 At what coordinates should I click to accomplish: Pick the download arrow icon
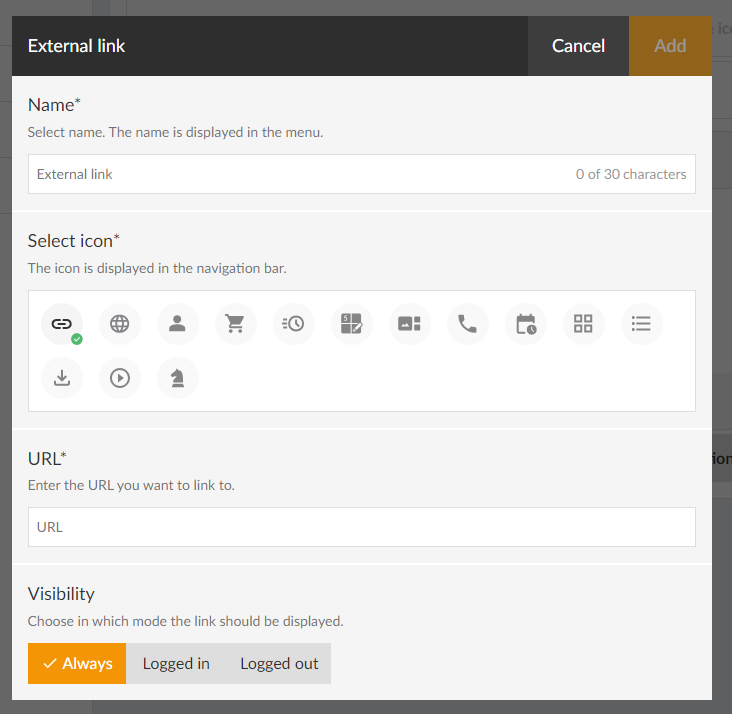[62, 378]
